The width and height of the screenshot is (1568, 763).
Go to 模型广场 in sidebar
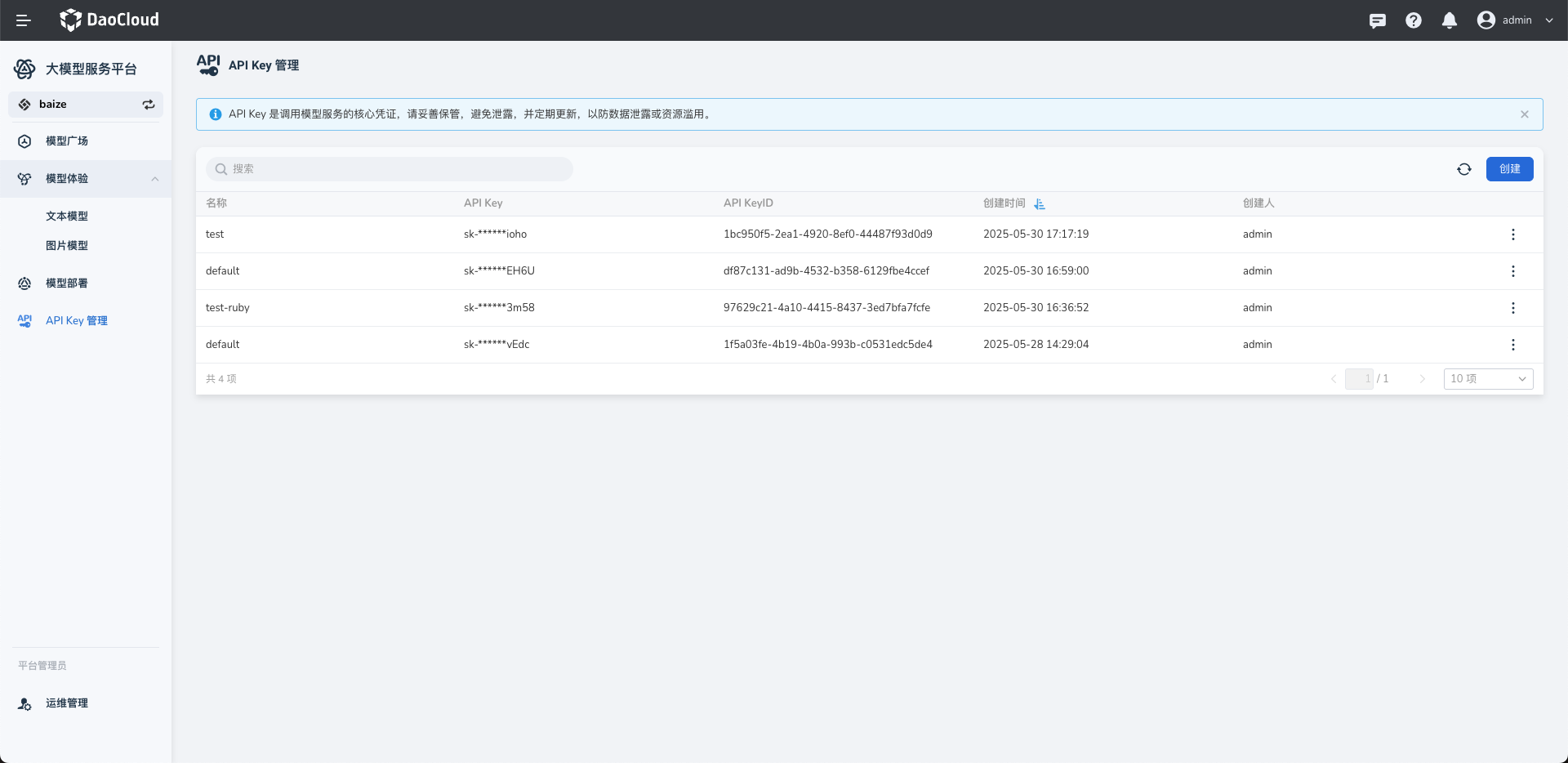67,141
